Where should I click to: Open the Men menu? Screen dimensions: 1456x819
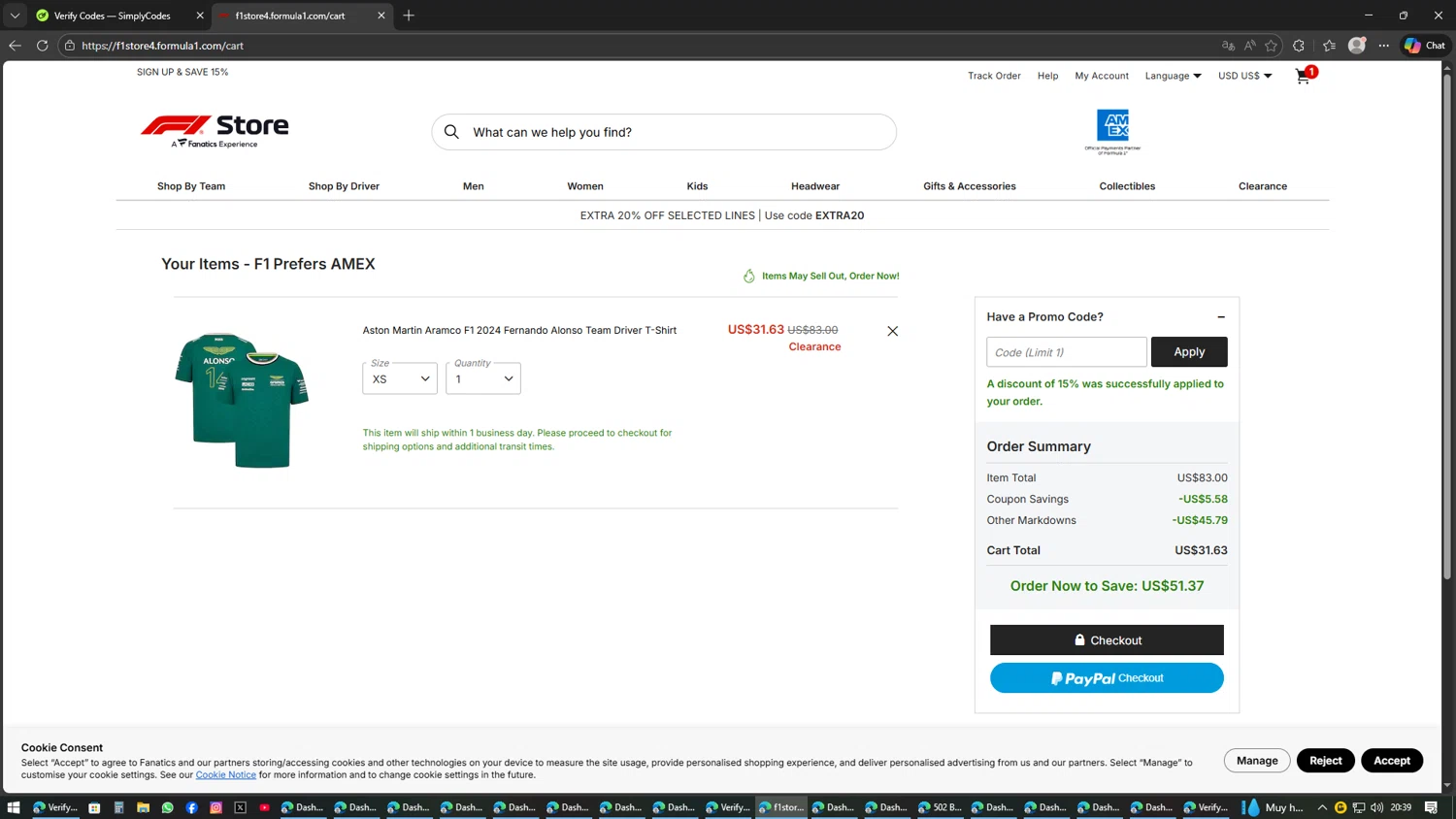click(x=474, y=186)
